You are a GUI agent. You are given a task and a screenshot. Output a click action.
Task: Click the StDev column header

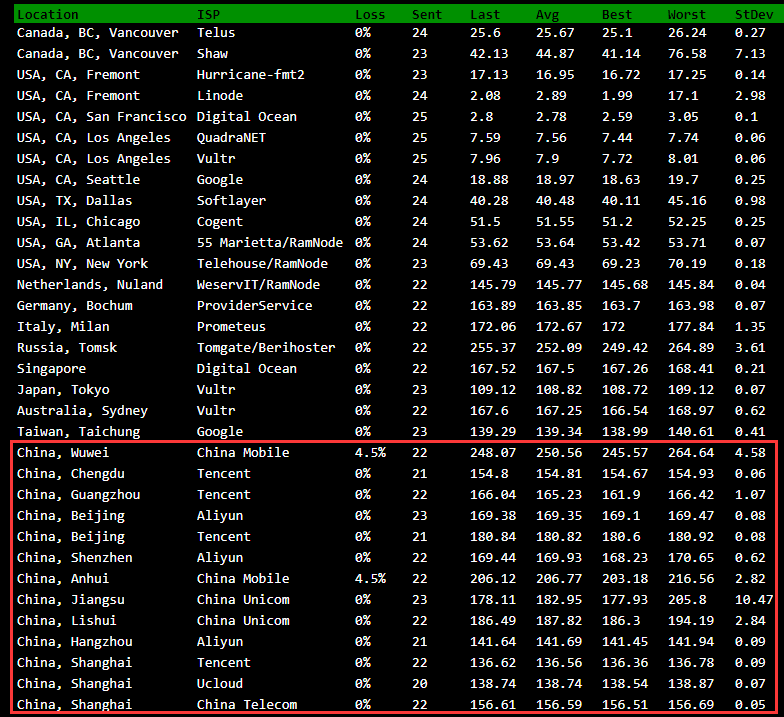pos(754,14)
